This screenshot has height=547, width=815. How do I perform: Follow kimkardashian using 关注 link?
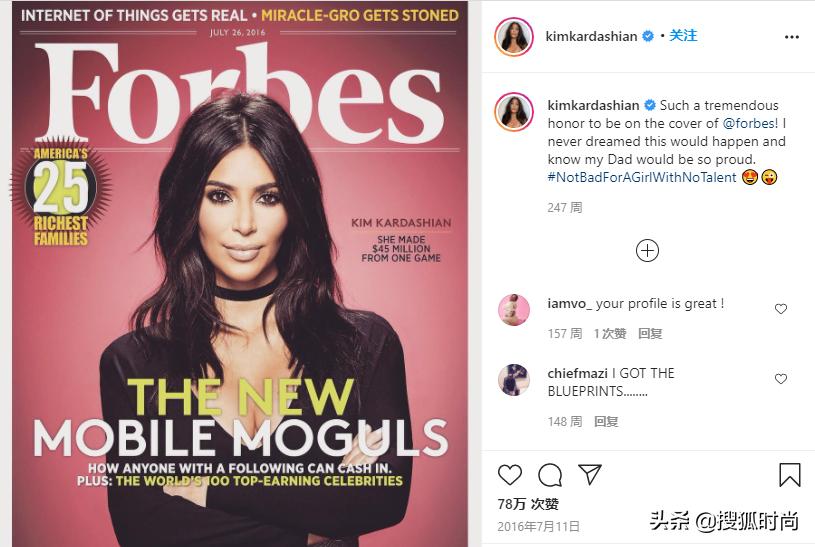[x=683, y=36]
